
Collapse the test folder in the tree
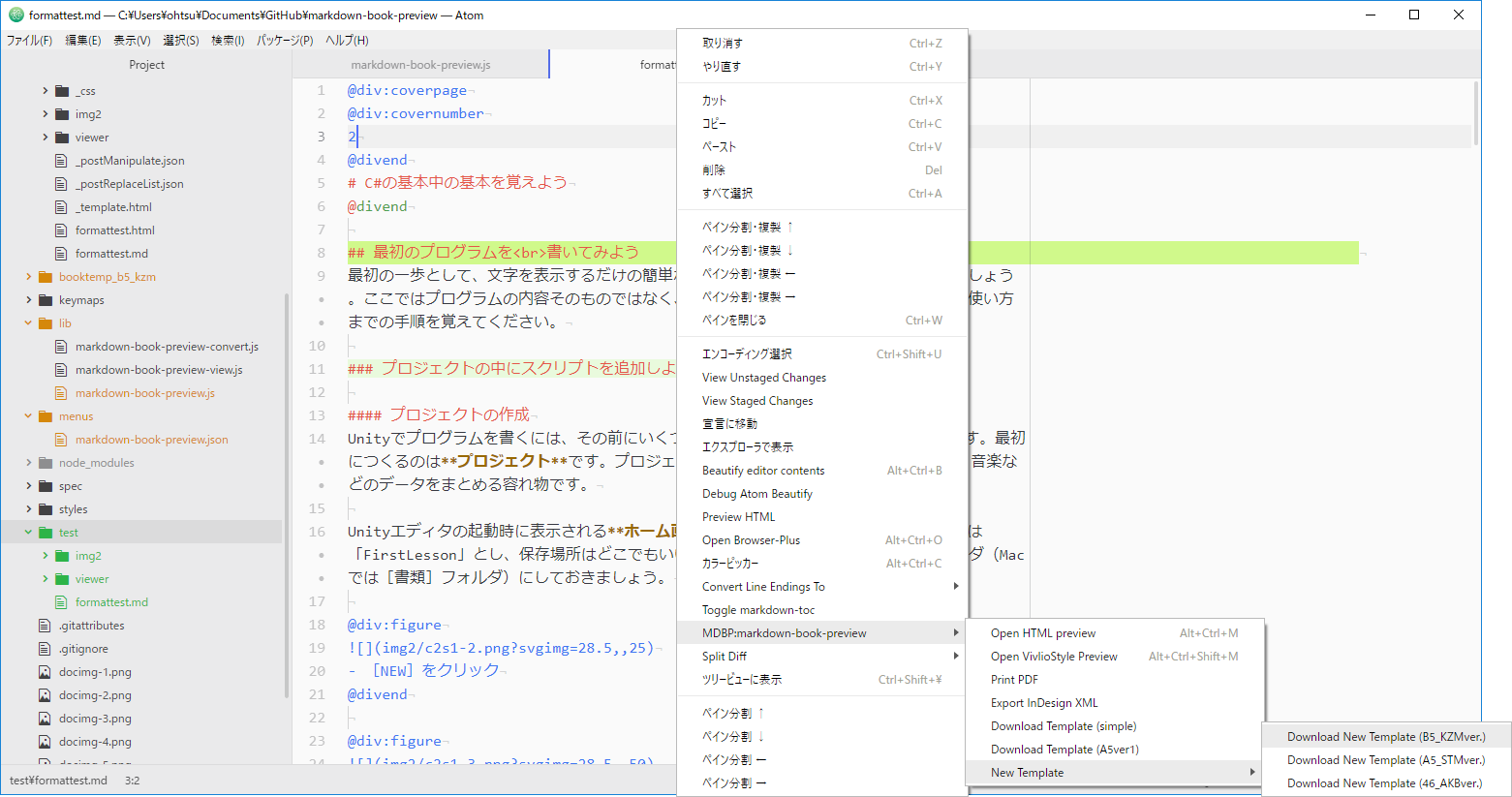[x=27, y=532]
